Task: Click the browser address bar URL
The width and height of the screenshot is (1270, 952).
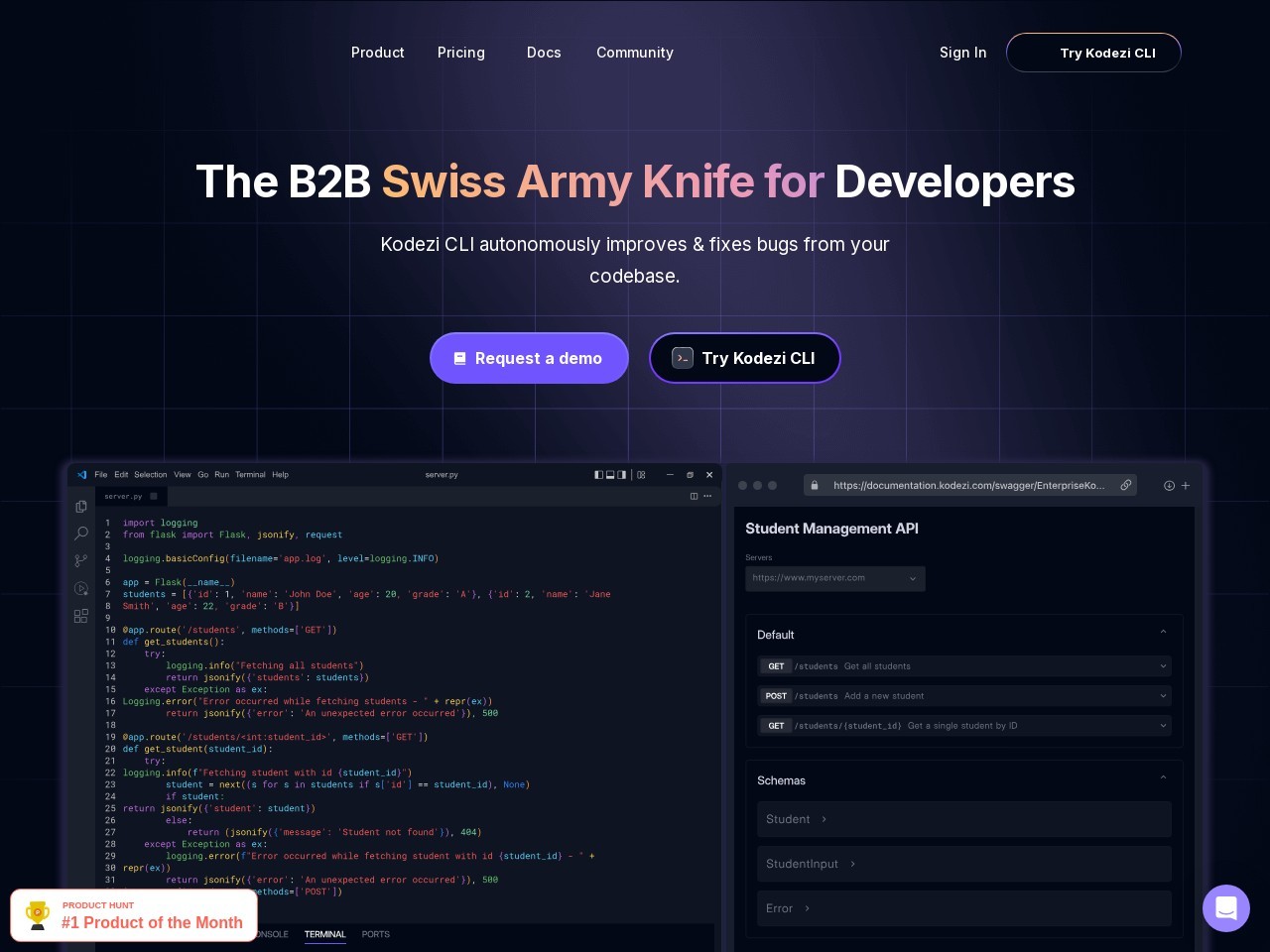Action: point(968,485)
